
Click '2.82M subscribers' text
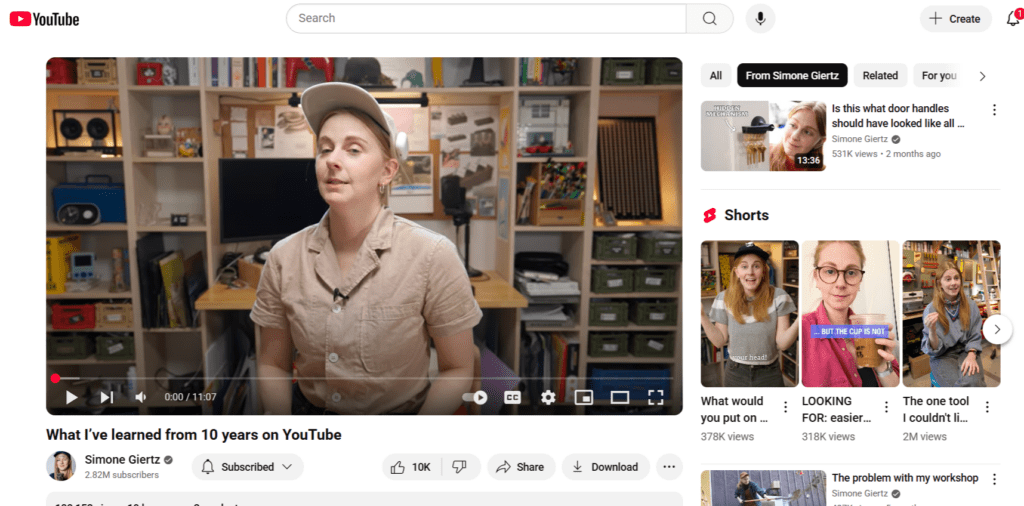click(122, 475)
